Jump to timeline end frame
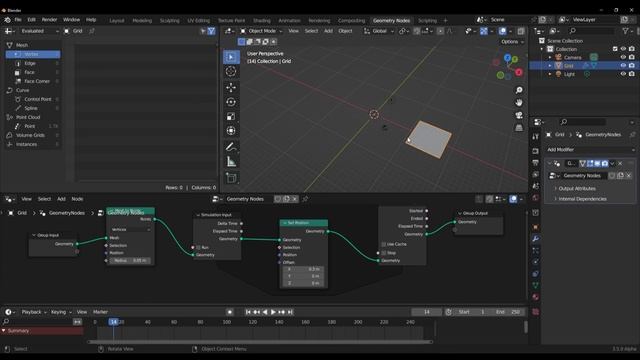Viewport: 640px width, 360px height. (290, 312)
